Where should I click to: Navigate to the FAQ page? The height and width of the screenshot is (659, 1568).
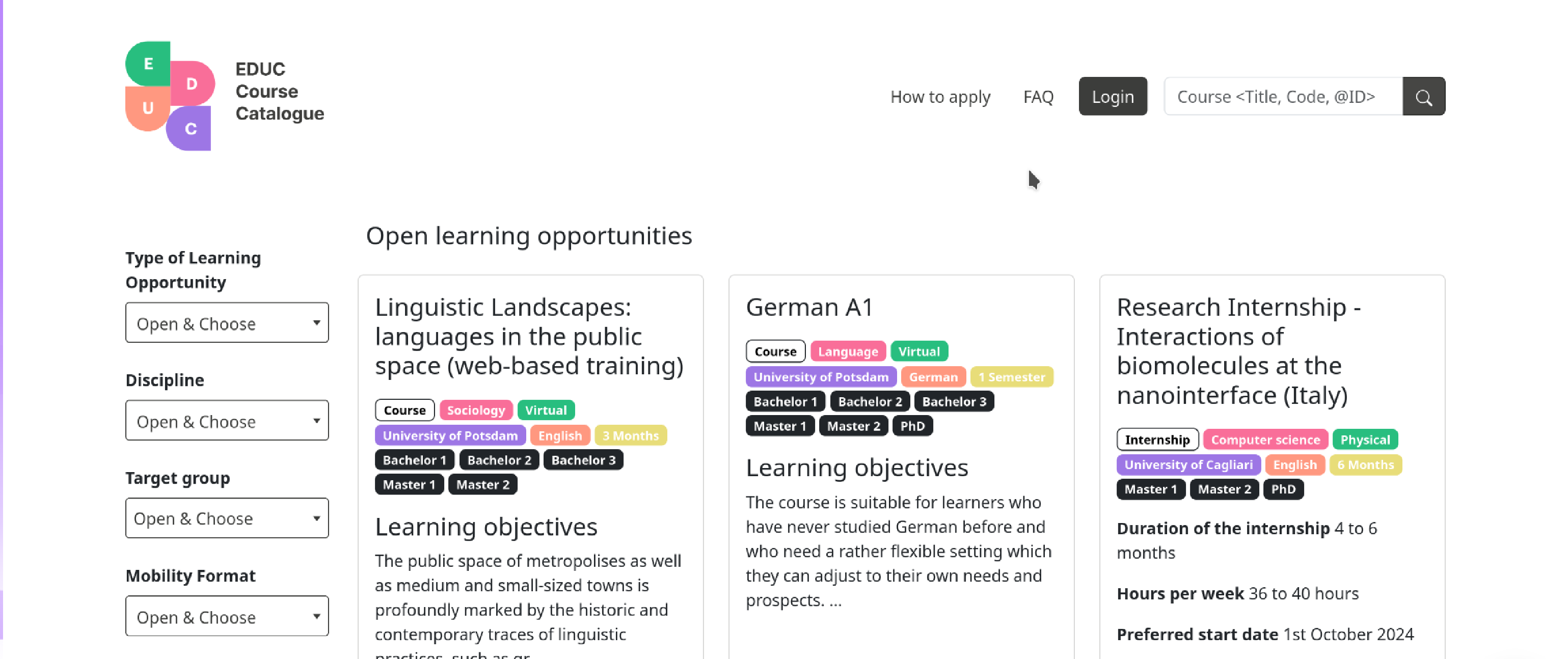tap(1038, 96)
